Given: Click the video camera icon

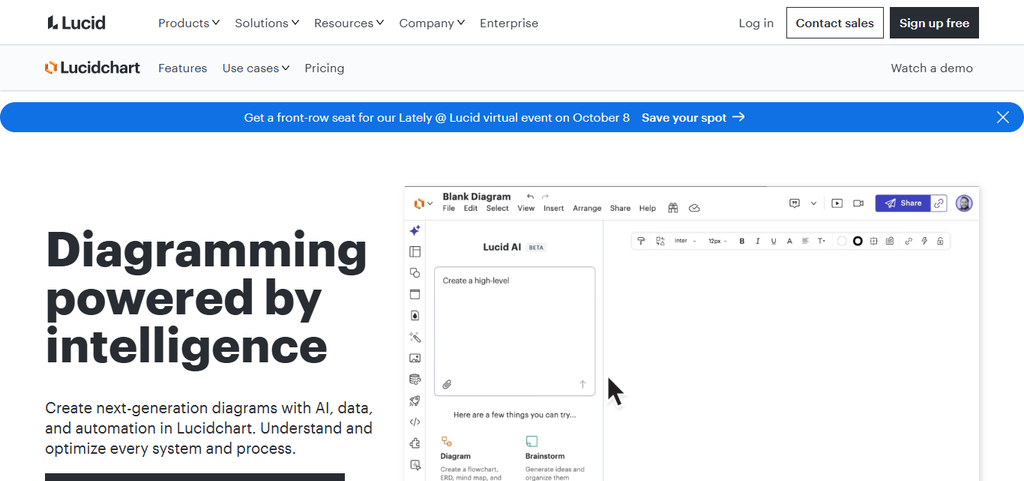Looking at the screenshot, I should (x=858, y=204).
